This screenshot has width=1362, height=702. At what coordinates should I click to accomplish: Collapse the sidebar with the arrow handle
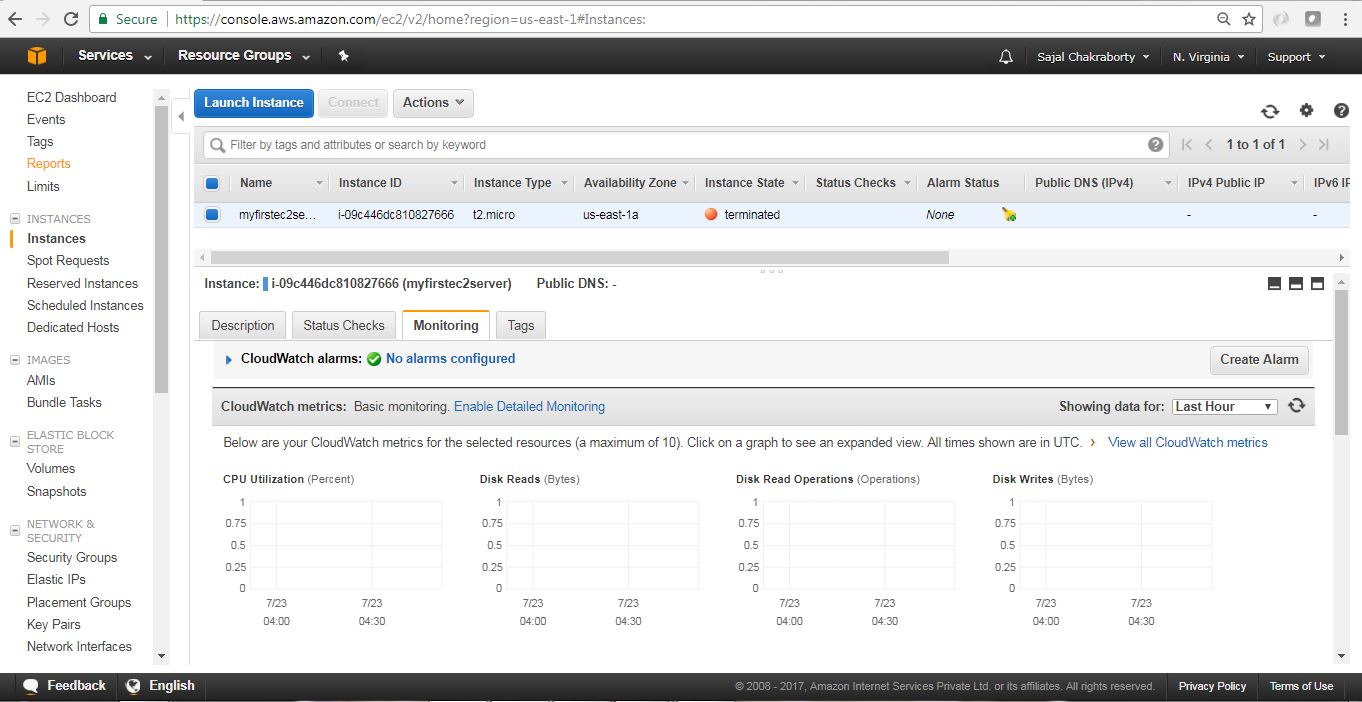[181, 116]
